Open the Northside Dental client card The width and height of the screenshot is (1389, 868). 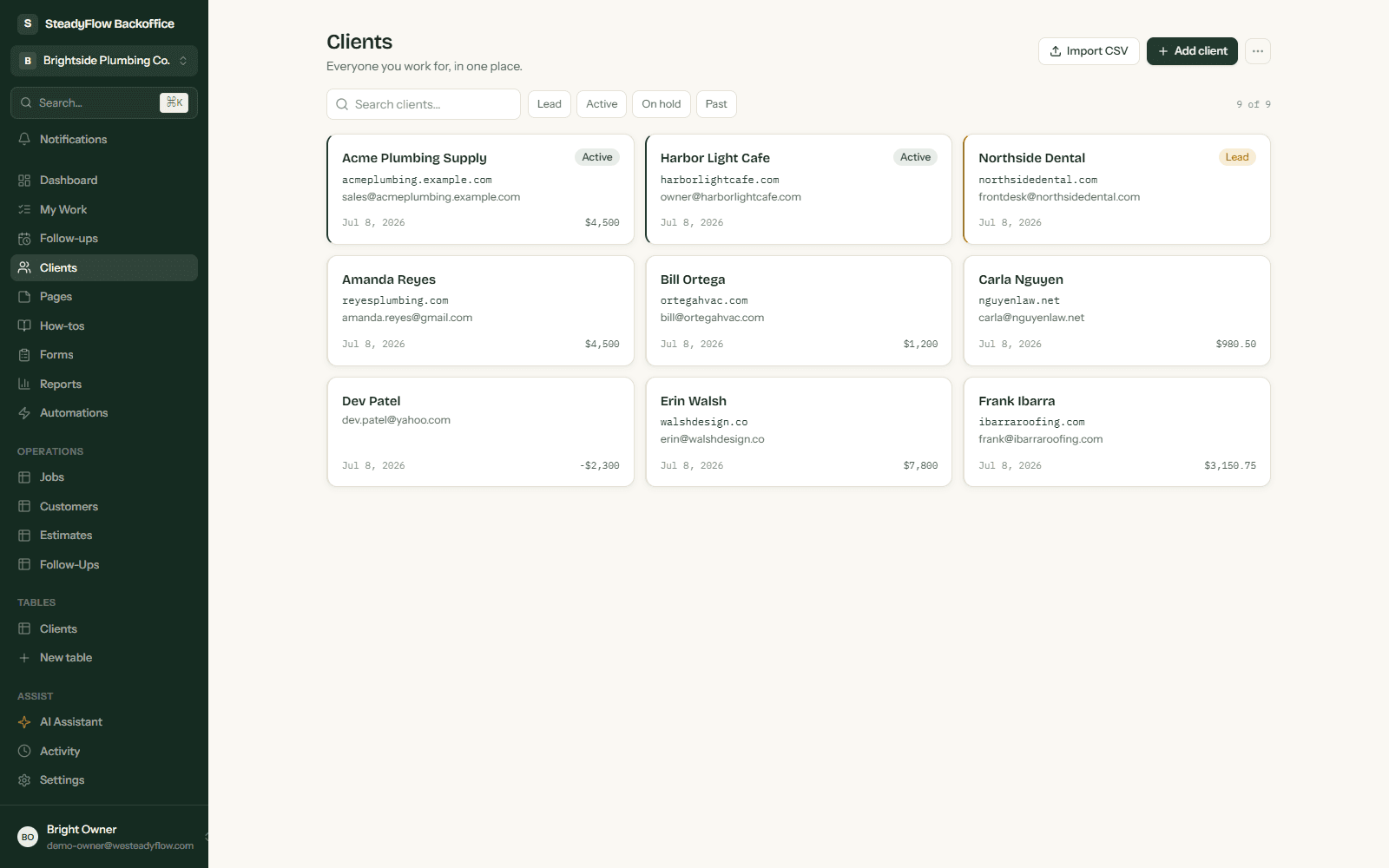point(1116,189)
